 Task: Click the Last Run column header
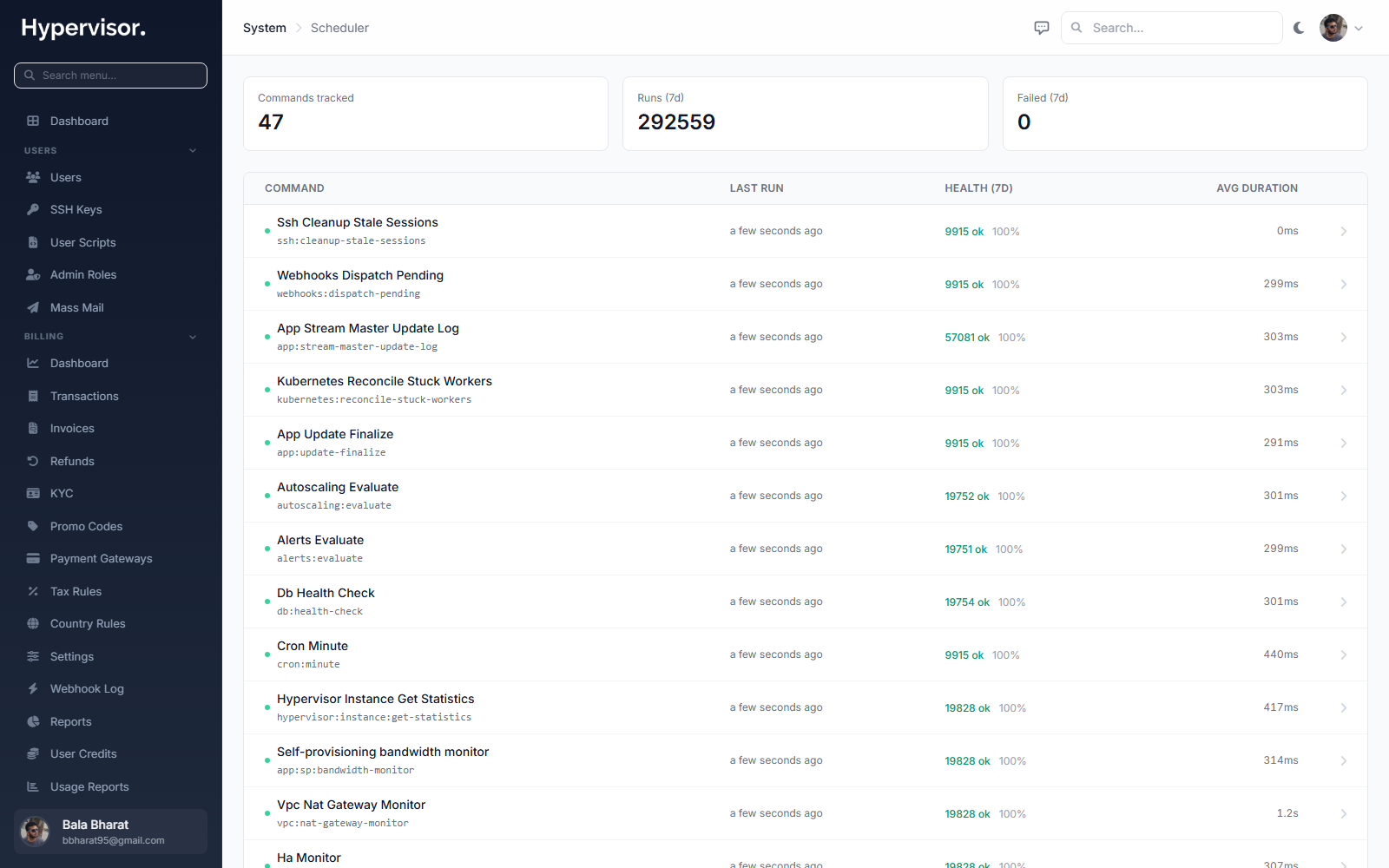756,188
